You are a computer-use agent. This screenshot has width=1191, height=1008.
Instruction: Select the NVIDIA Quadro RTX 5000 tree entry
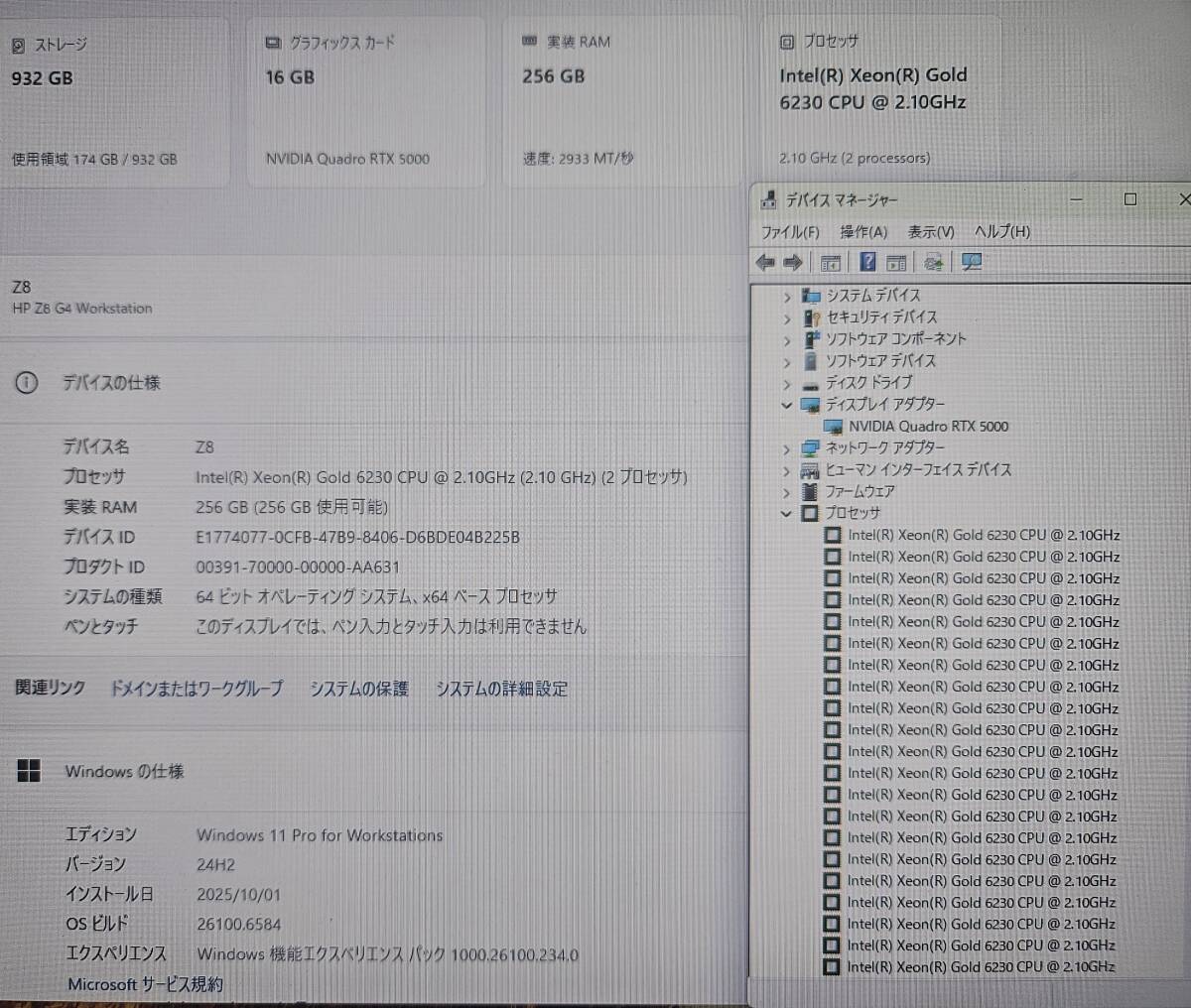tap(928, 427)
